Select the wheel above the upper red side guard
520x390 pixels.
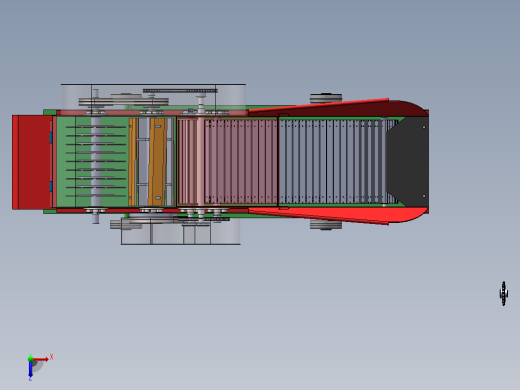[326, 98]
